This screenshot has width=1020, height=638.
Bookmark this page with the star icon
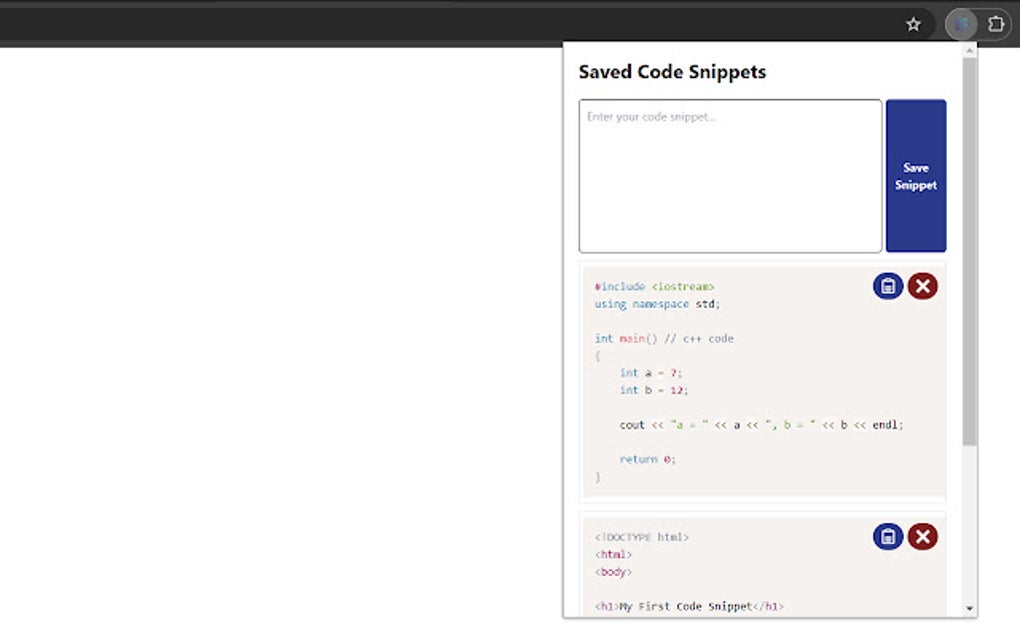click(x=913, y=25)
